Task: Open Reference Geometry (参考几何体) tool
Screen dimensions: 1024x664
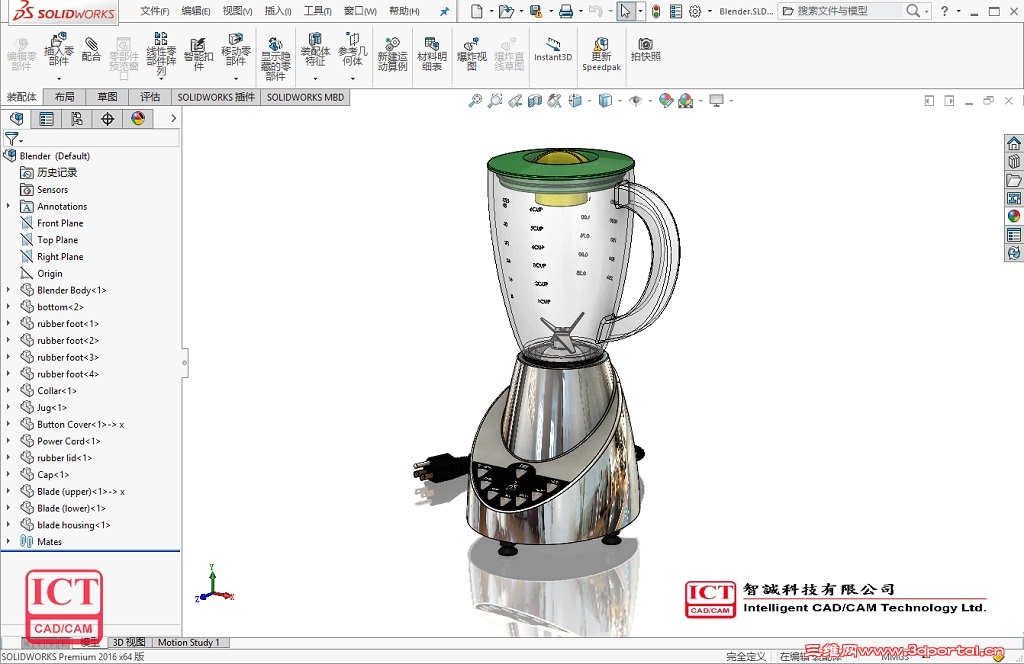Action: coord(353,50)
